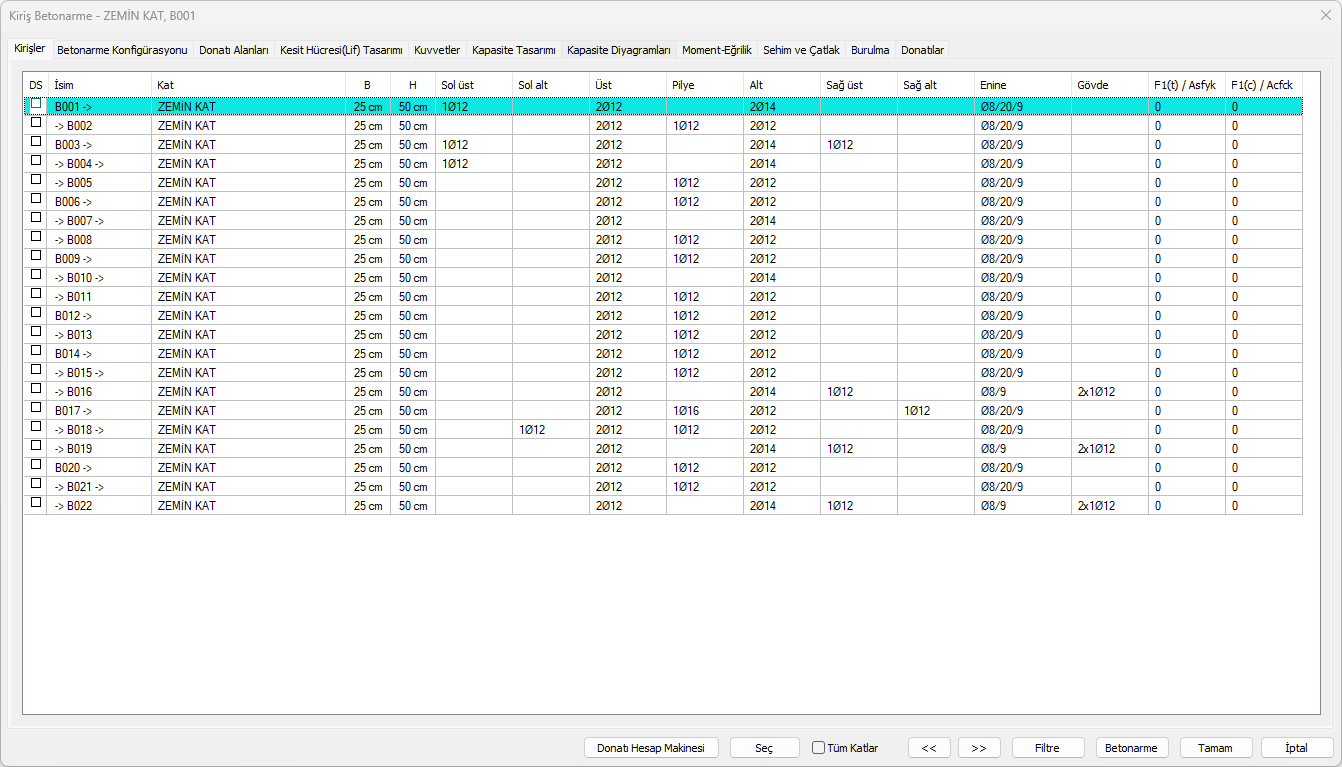Click the Betonarme button

click(x=1132, y=748)
